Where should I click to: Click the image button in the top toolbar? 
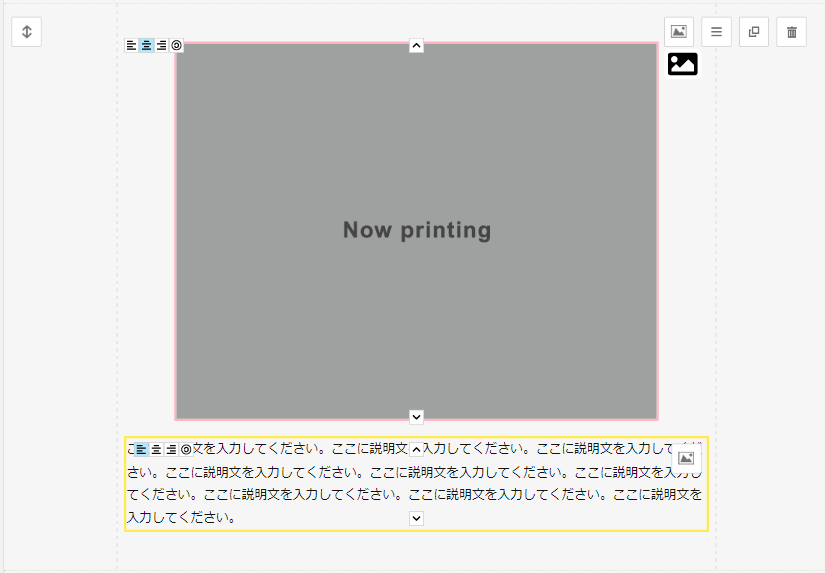coord(679,32)
